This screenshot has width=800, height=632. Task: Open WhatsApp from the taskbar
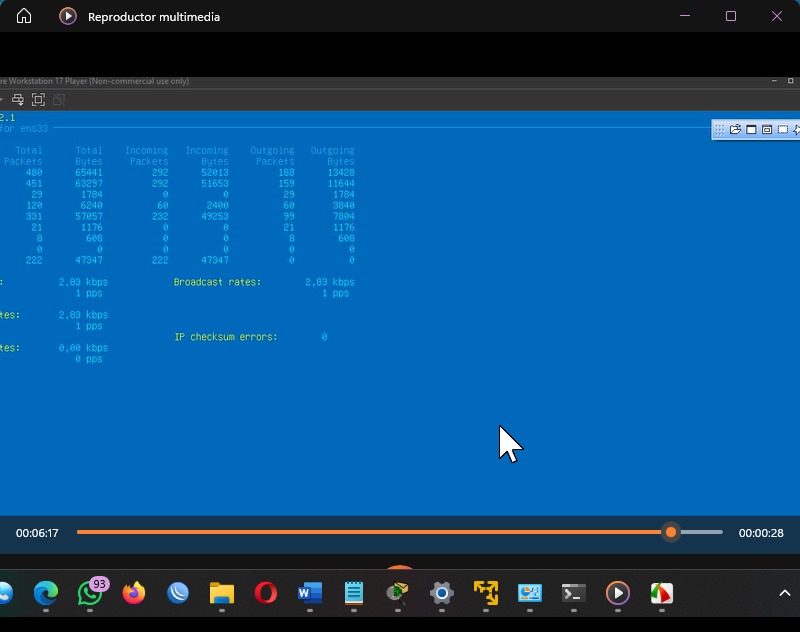point(90,593)
